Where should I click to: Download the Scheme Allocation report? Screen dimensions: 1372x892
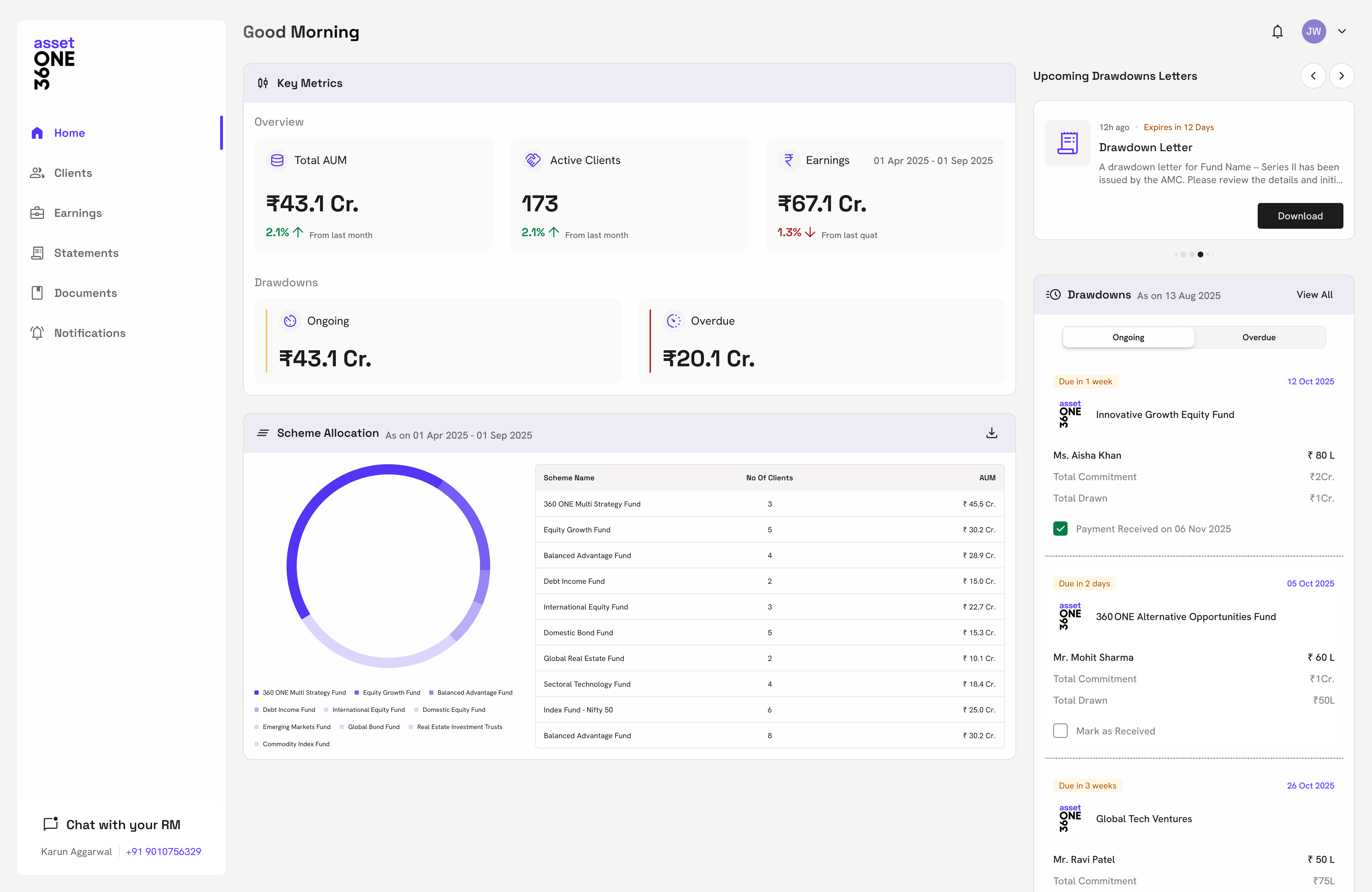tap(991, 433)
